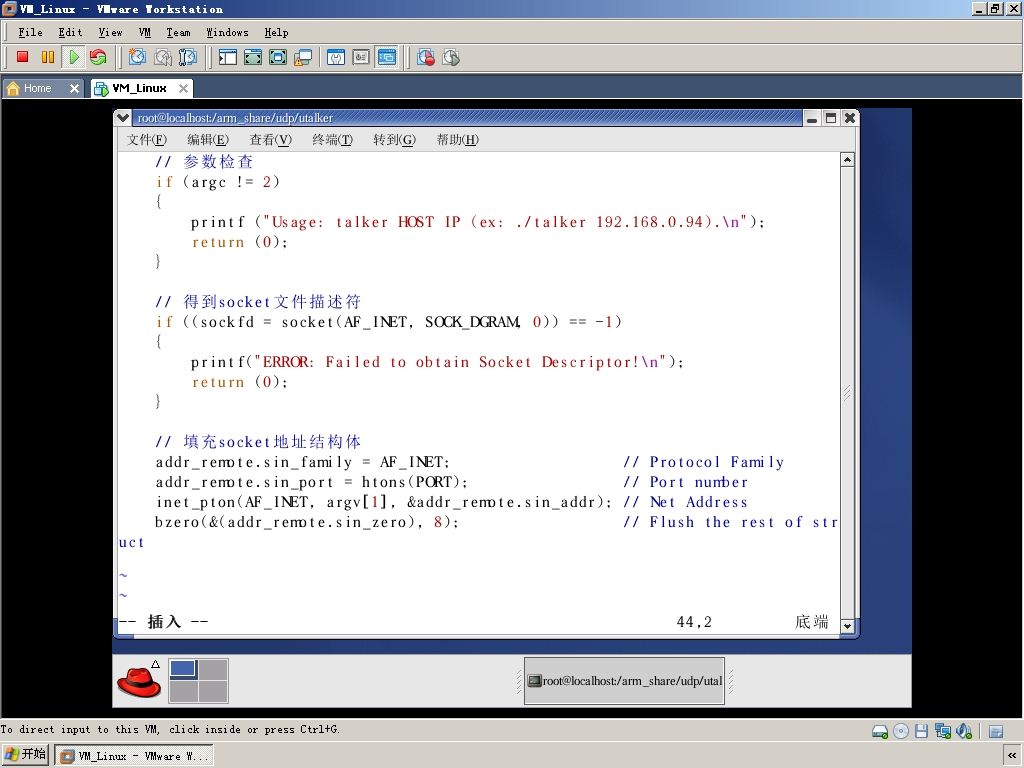Open the File menu in VMware
The width and height of the screenshot is (1024, 768).
pos(30,32)
